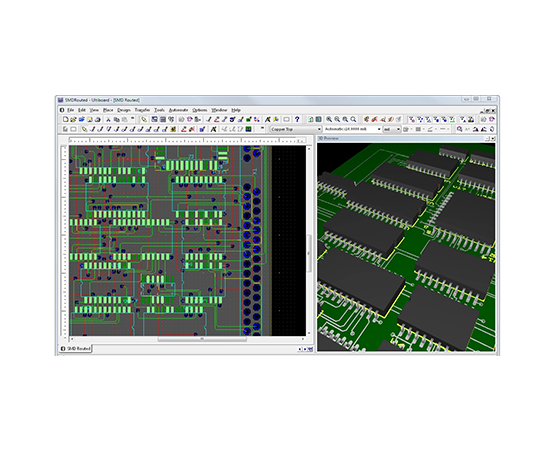Click the Copy icon in toolbar
Image resolution: width=560 pixels, height=450 pixels.
coord(116,120)
